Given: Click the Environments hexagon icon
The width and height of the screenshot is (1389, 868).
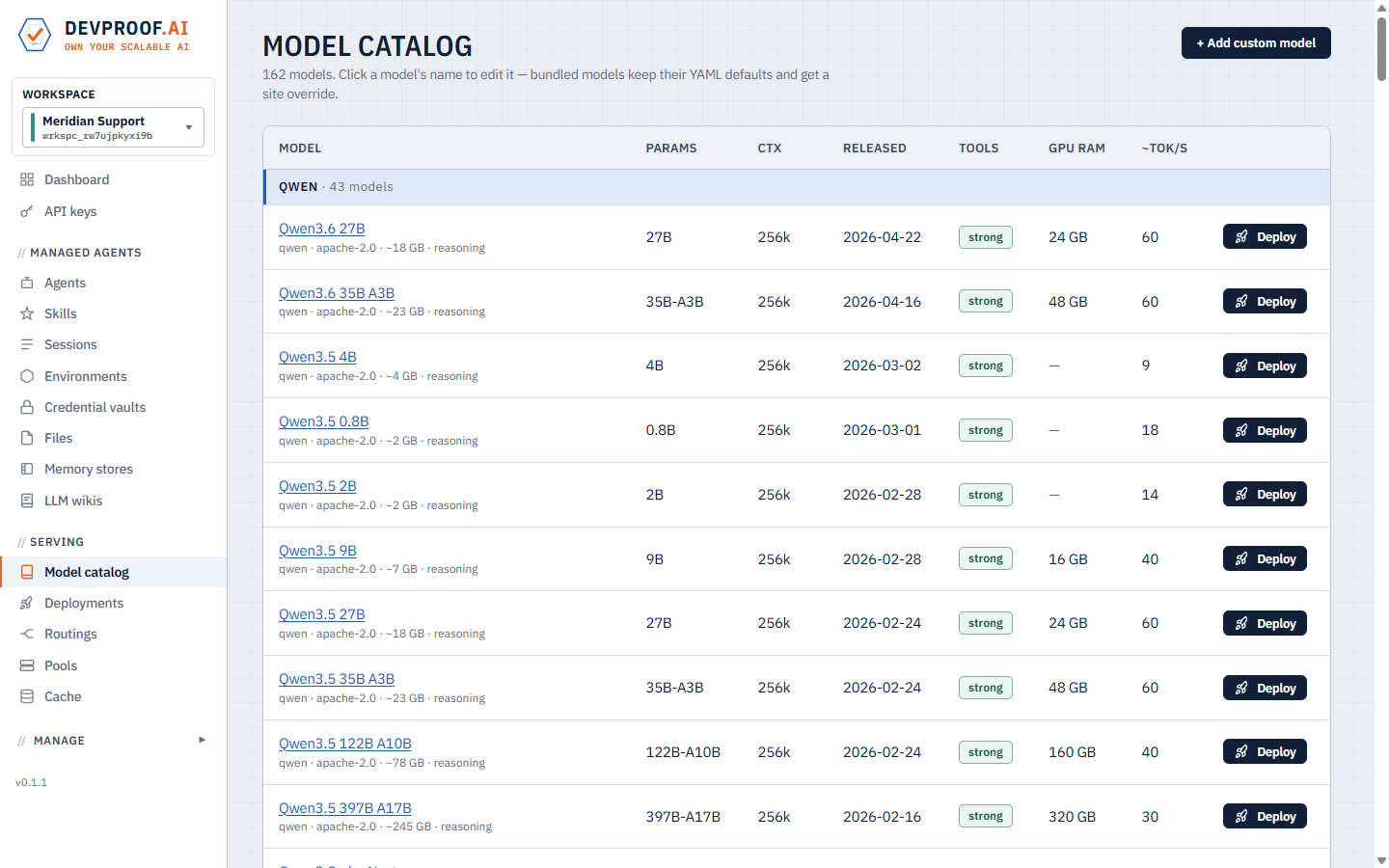Looking at the screenshot, I should pyautogui.click(x=27, y=376).
